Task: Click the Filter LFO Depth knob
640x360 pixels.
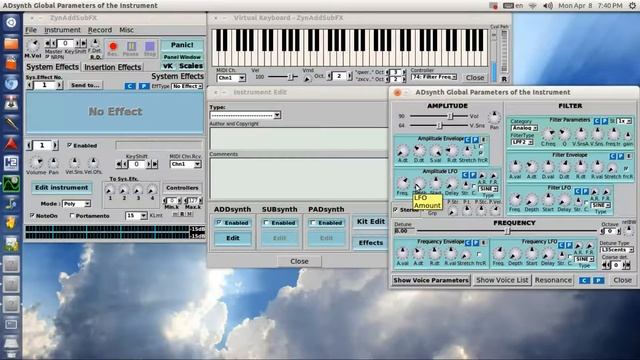Action: 531,200
